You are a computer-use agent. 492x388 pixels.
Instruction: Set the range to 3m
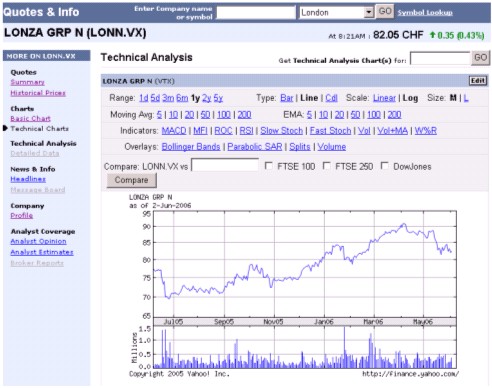click(x=168, y=98)
